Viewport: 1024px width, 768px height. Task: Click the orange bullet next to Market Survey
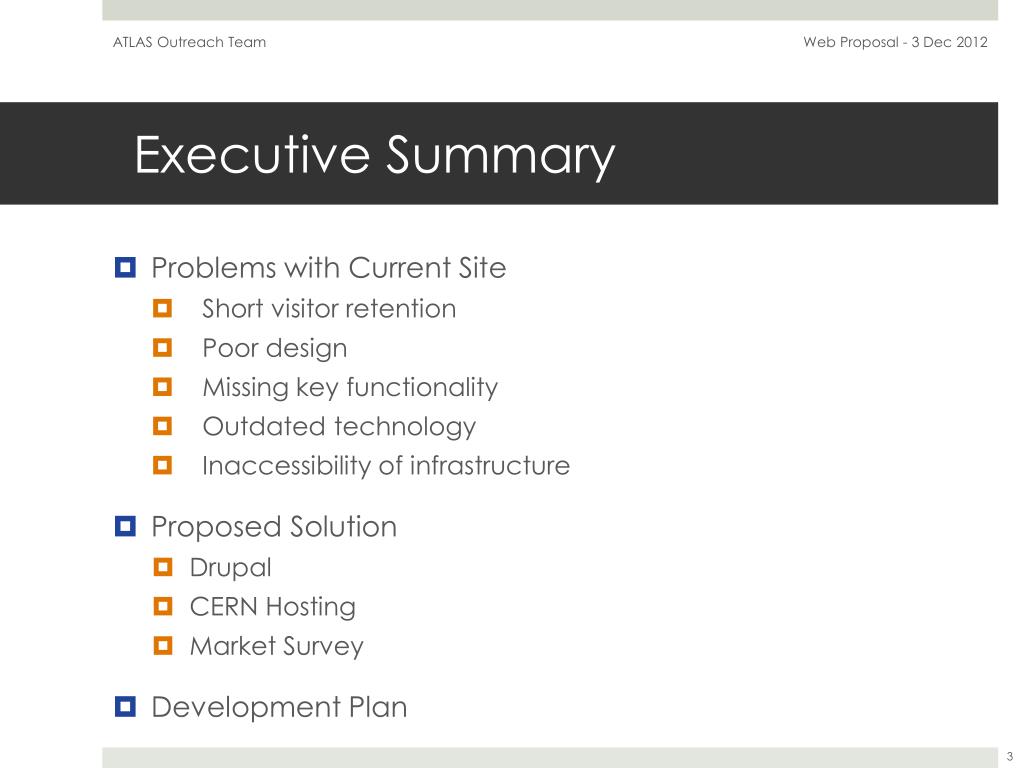click(163, 646)
